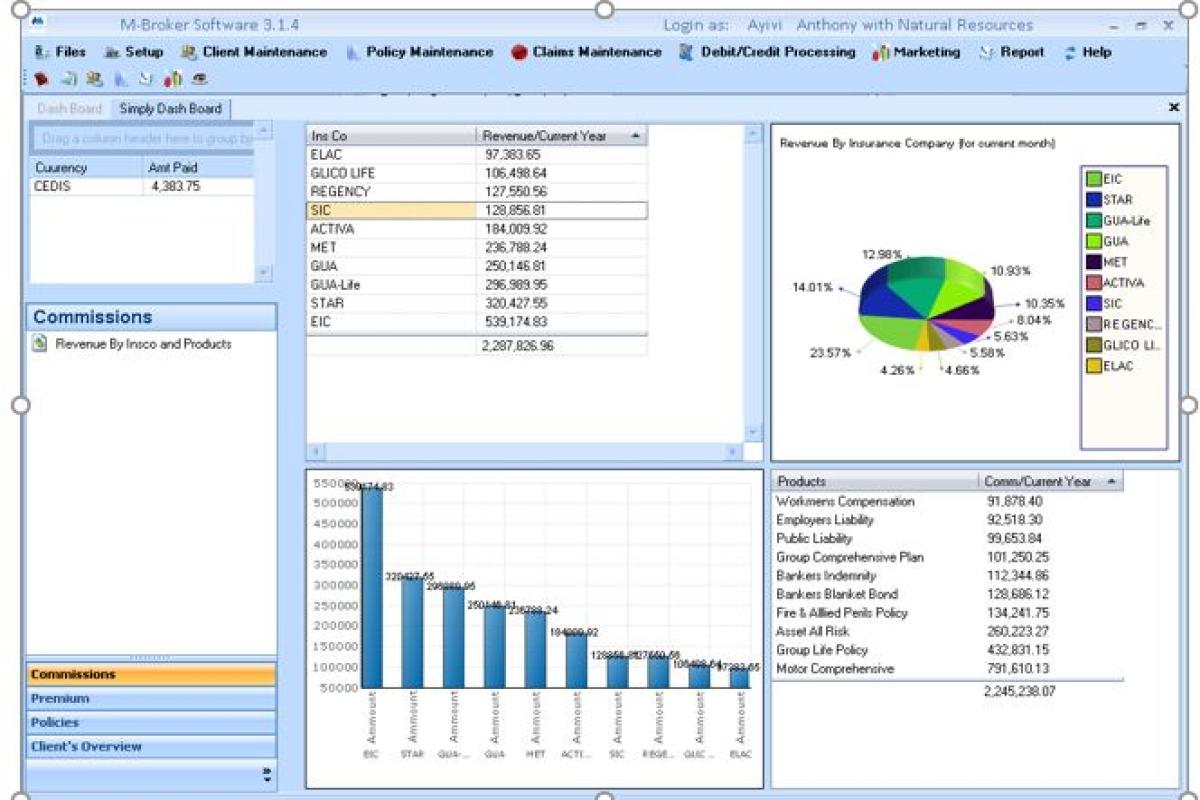1200x800 pixels.
Task: Expand the navigation pane overflow chevron
Action: pyautogui.click(x=267, y=774)
